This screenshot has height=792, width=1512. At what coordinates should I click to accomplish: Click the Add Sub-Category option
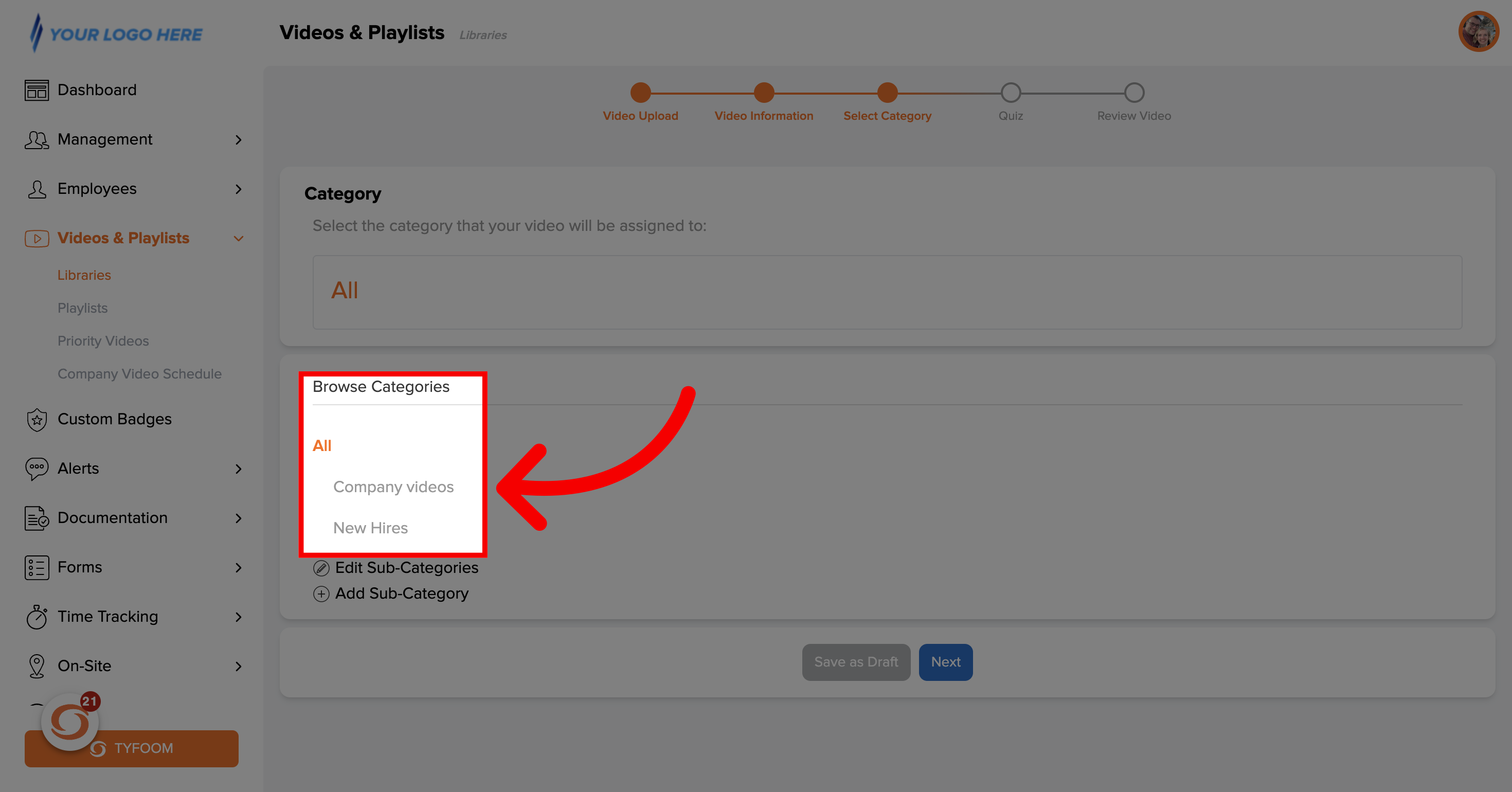[x=391, y=594]
